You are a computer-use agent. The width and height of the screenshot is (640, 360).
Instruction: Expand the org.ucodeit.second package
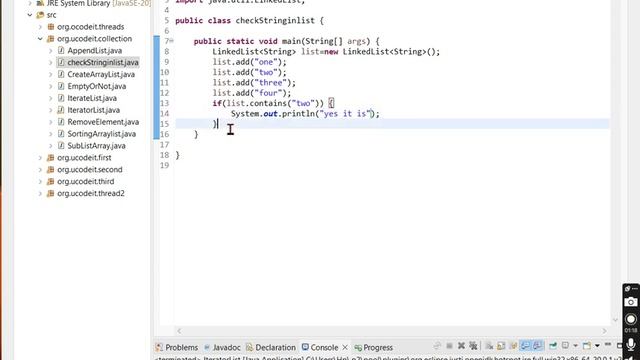(x=40, y=169)
